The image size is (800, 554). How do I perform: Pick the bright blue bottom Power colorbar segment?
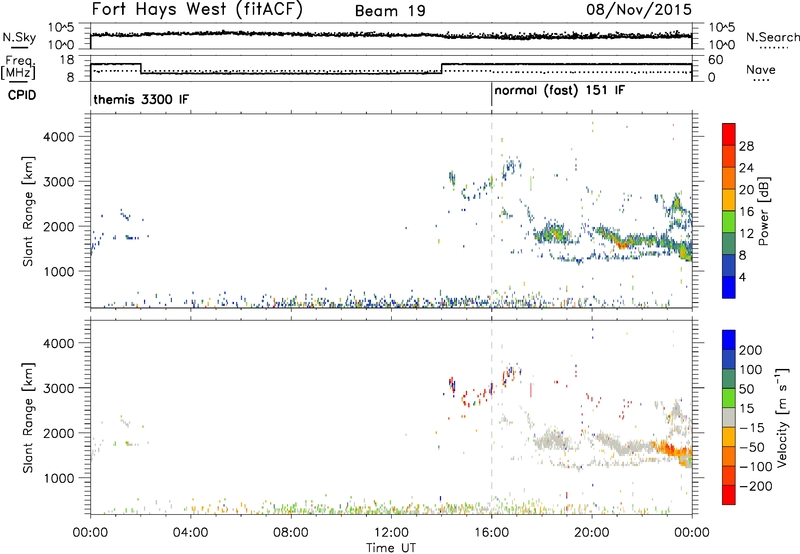coord(729,287)
